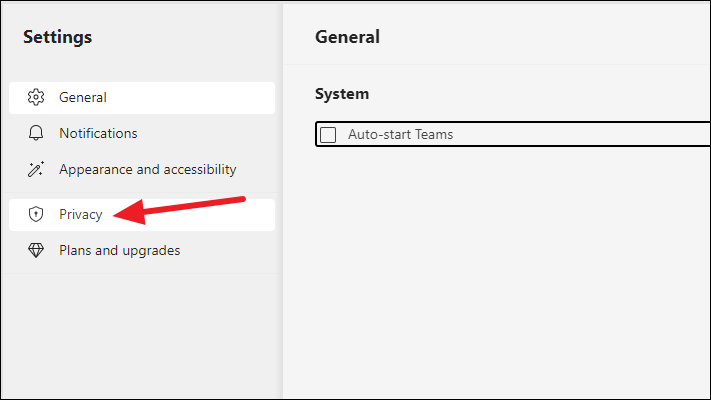Open Plans and upgrades text label
The height and width of the screenshot is (400, 711).
point(119,251)
